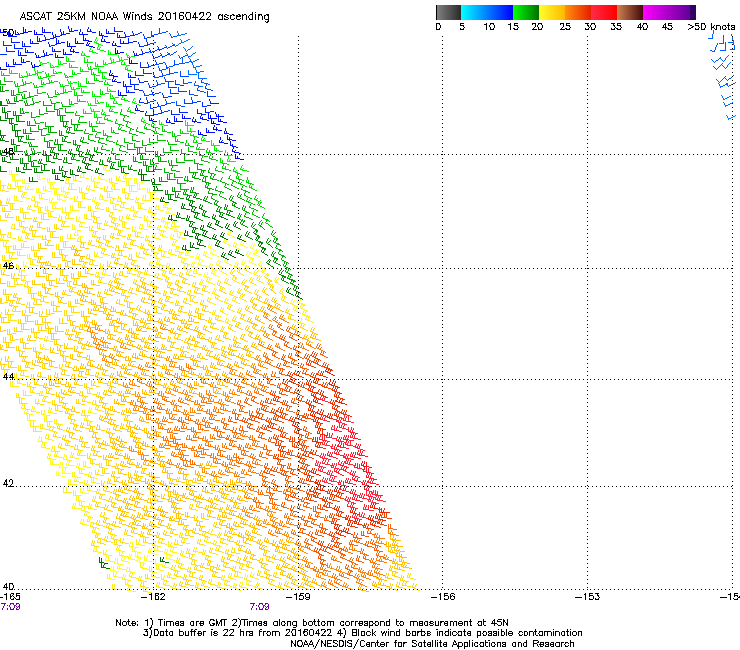Click the cyan-to-blue 5–15 knots color bar segment
Screen dimensions: 740x650
click(x=487, y=12)
